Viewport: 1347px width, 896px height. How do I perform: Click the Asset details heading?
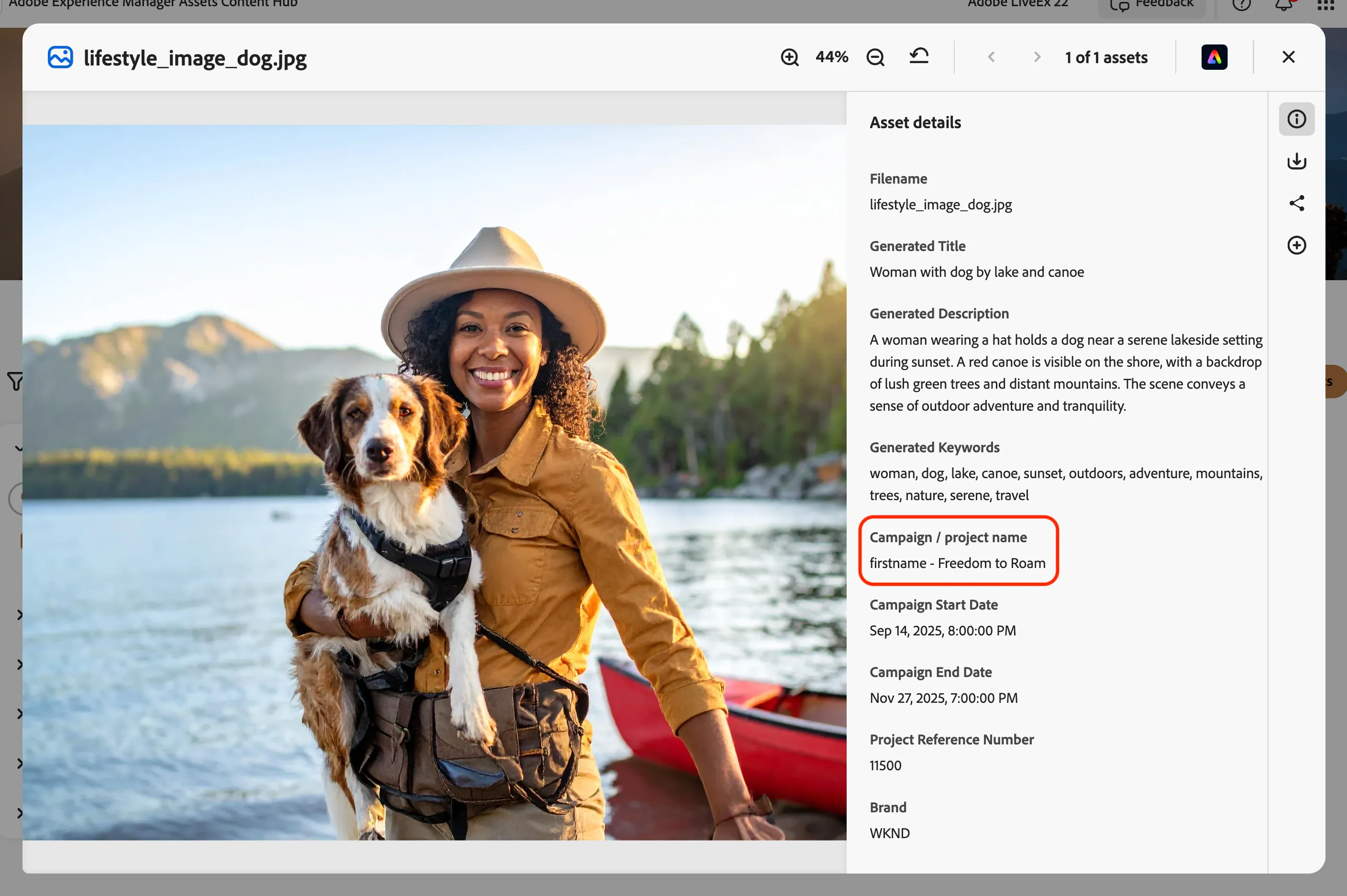point(916,122)
